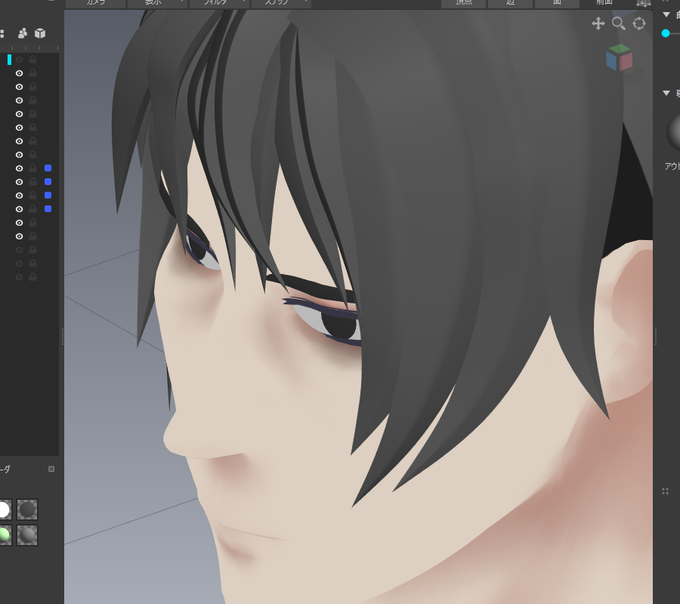Click the 前面 (front) button
Image resolution: width=680 pixels, height=604 pixels.
pos(604,3)
